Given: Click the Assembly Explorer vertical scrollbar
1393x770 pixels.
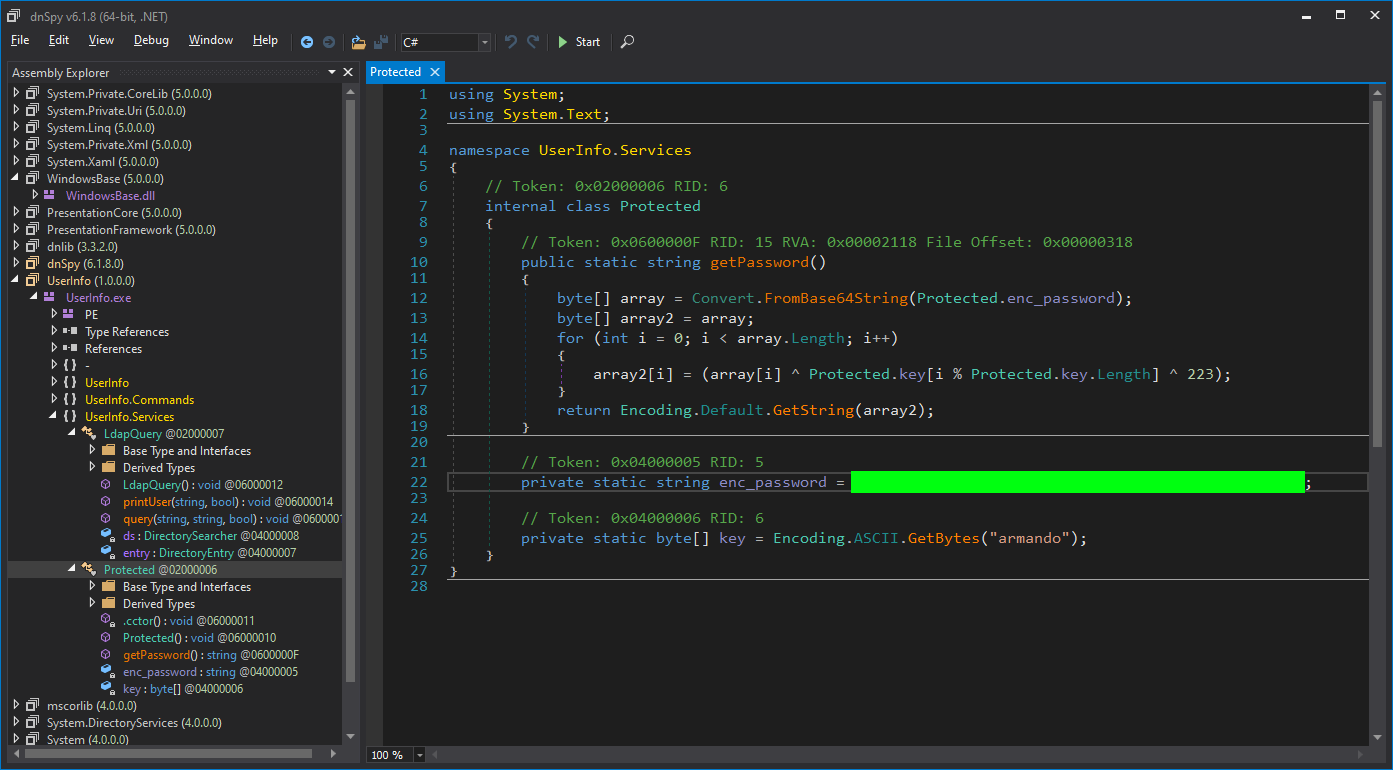Looking at the screenshot, I should (350, 390).
